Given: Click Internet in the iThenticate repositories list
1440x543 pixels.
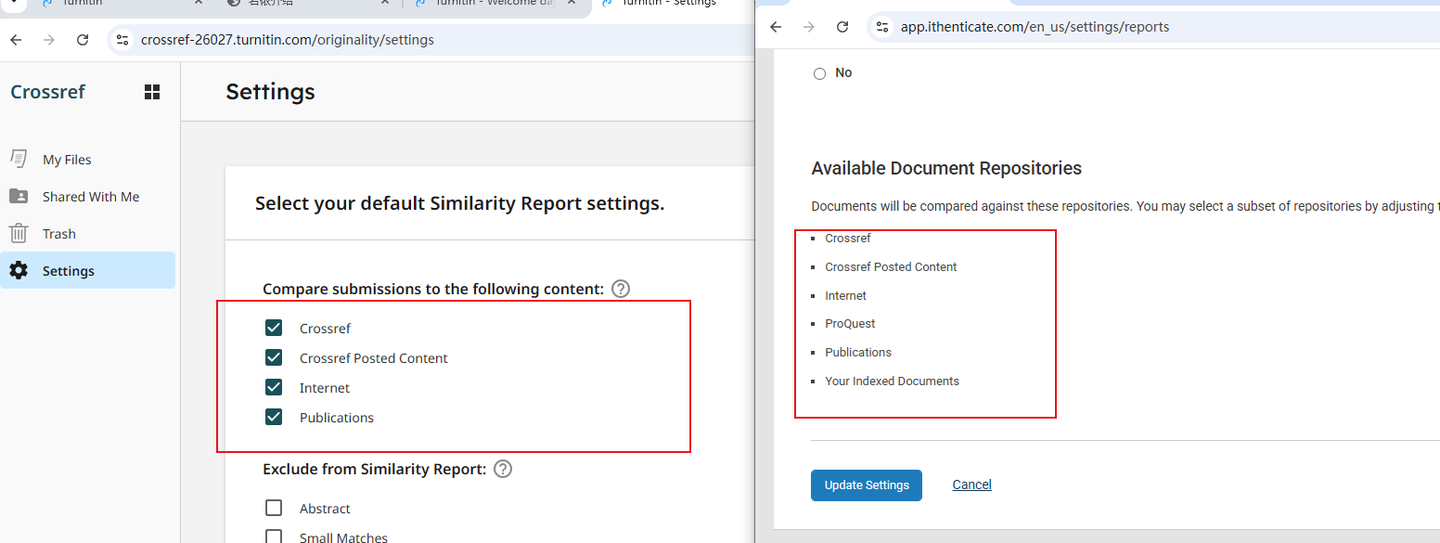Looking at the screenshot, I should tap(846, 296).
